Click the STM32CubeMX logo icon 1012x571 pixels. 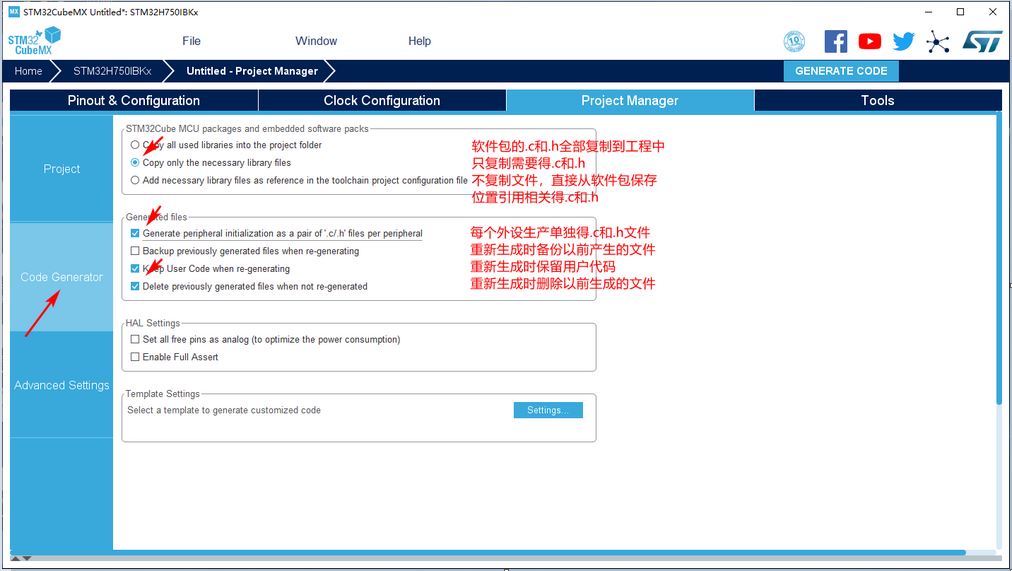tap(35, 41)
